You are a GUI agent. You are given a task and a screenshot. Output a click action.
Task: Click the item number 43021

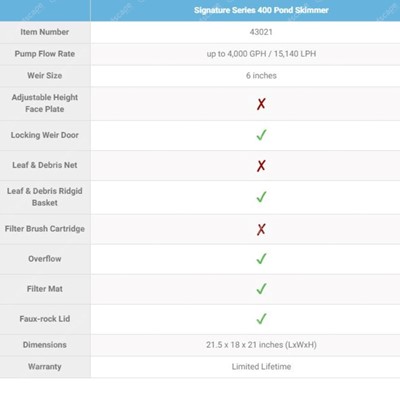[x=261, y=32]
